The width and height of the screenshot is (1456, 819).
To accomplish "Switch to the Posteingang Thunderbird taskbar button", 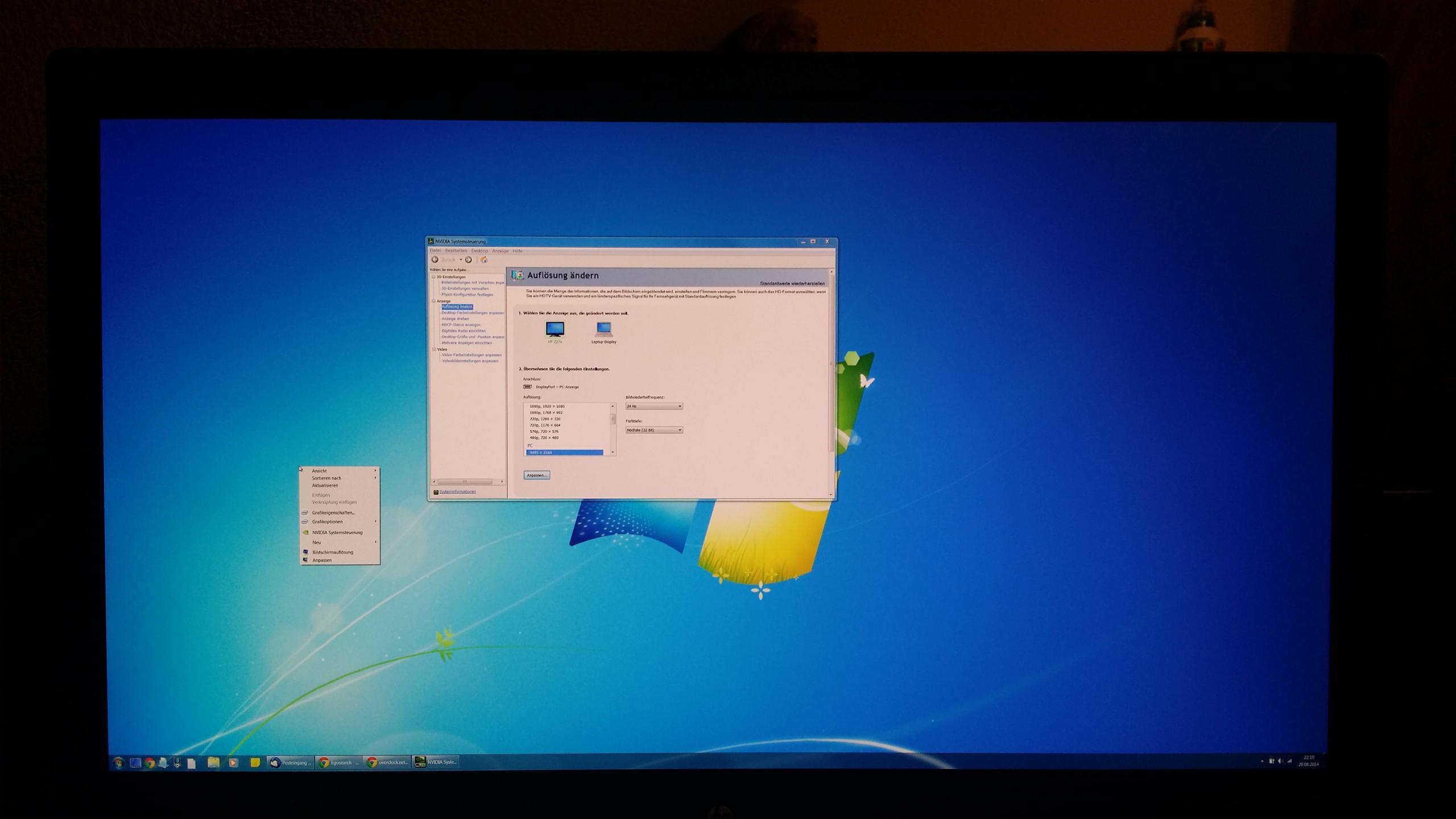I will pos(291,763).
